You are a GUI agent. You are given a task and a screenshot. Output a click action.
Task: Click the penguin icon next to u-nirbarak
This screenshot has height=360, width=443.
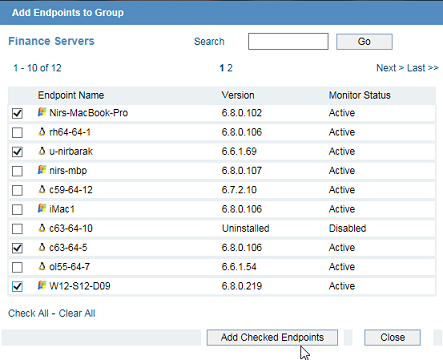[x=42, y=151]
